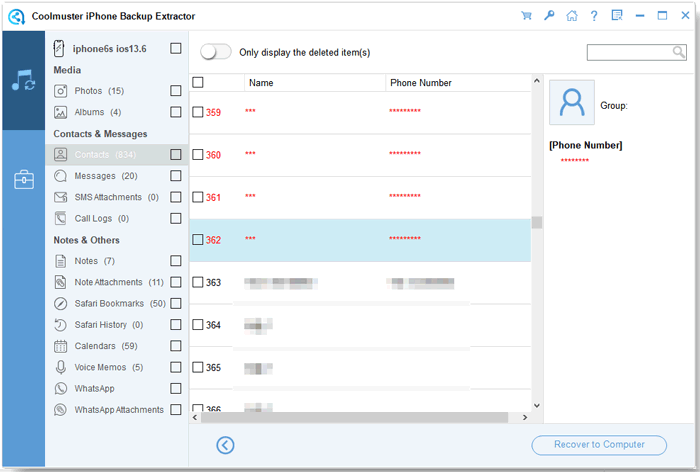Open the toolbox briefcase sidebar icon

[22, 180]
